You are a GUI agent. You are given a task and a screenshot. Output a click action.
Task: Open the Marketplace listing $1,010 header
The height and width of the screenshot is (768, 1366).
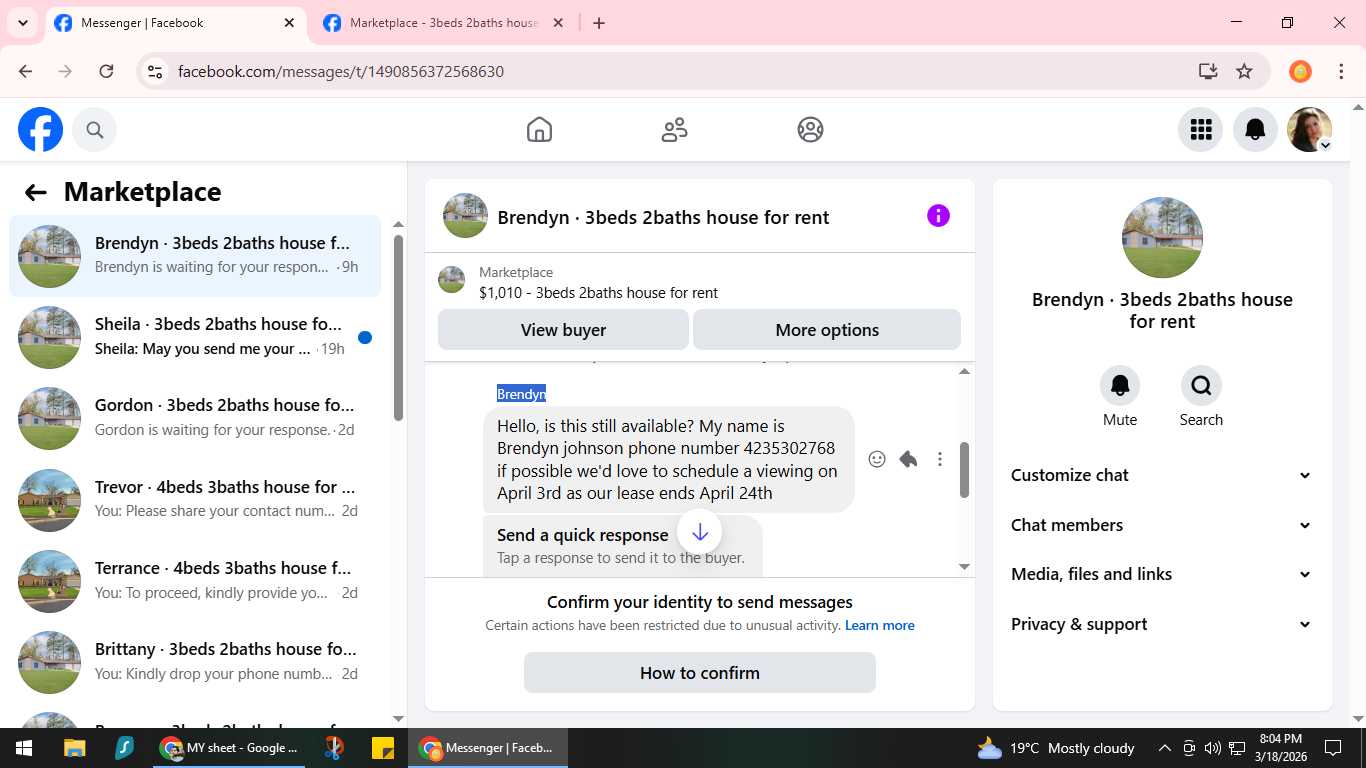pyautogui.click(x=699, y=282)
